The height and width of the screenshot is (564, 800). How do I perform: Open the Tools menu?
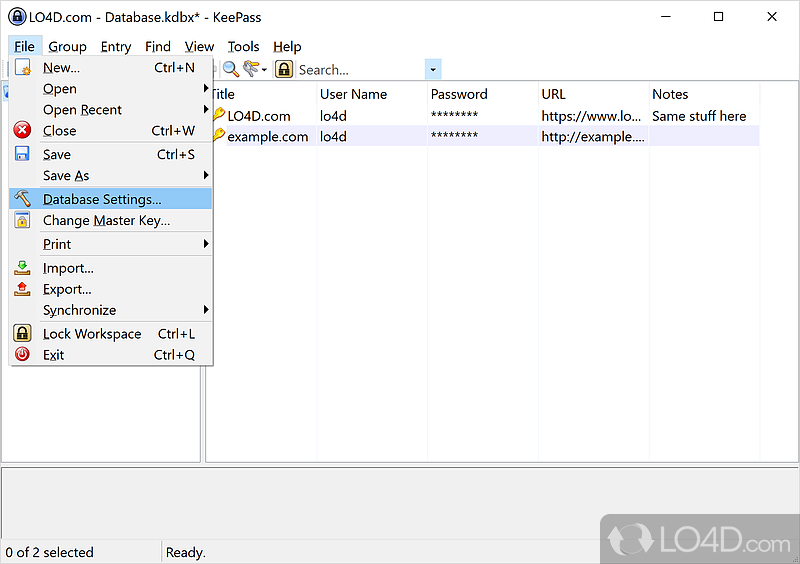(x=243, y=46)
